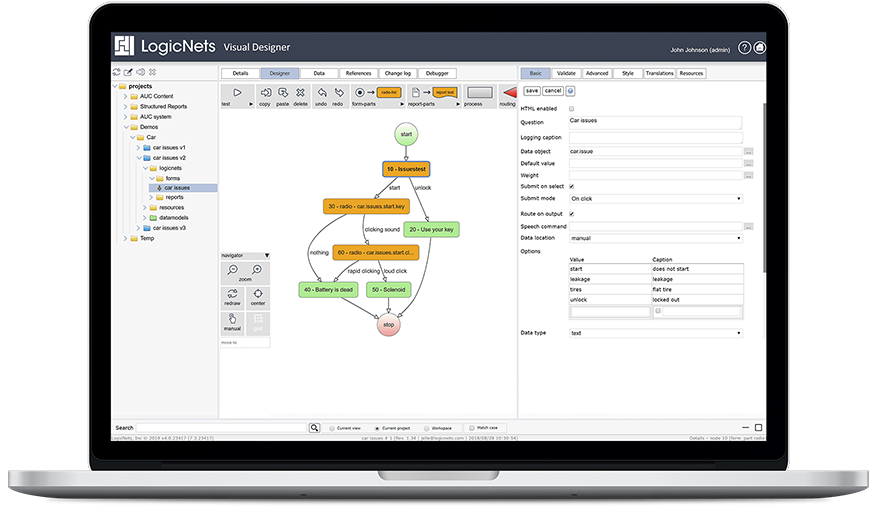Viewport: 876px width, 515px height.
Task: Click the center icon in navigator
Action: pyautogui.click(x=258, y=293)
